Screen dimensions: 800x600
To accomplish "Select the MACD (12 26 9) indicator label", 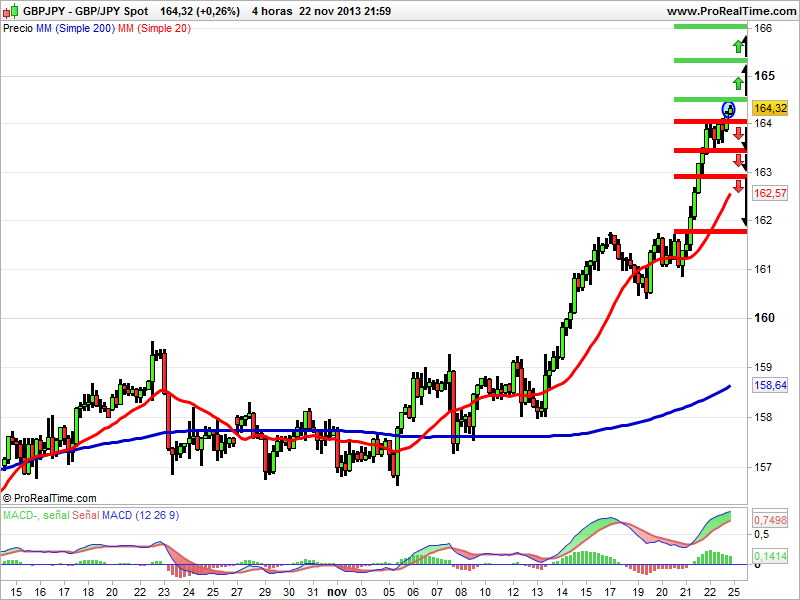I will 141,515.
